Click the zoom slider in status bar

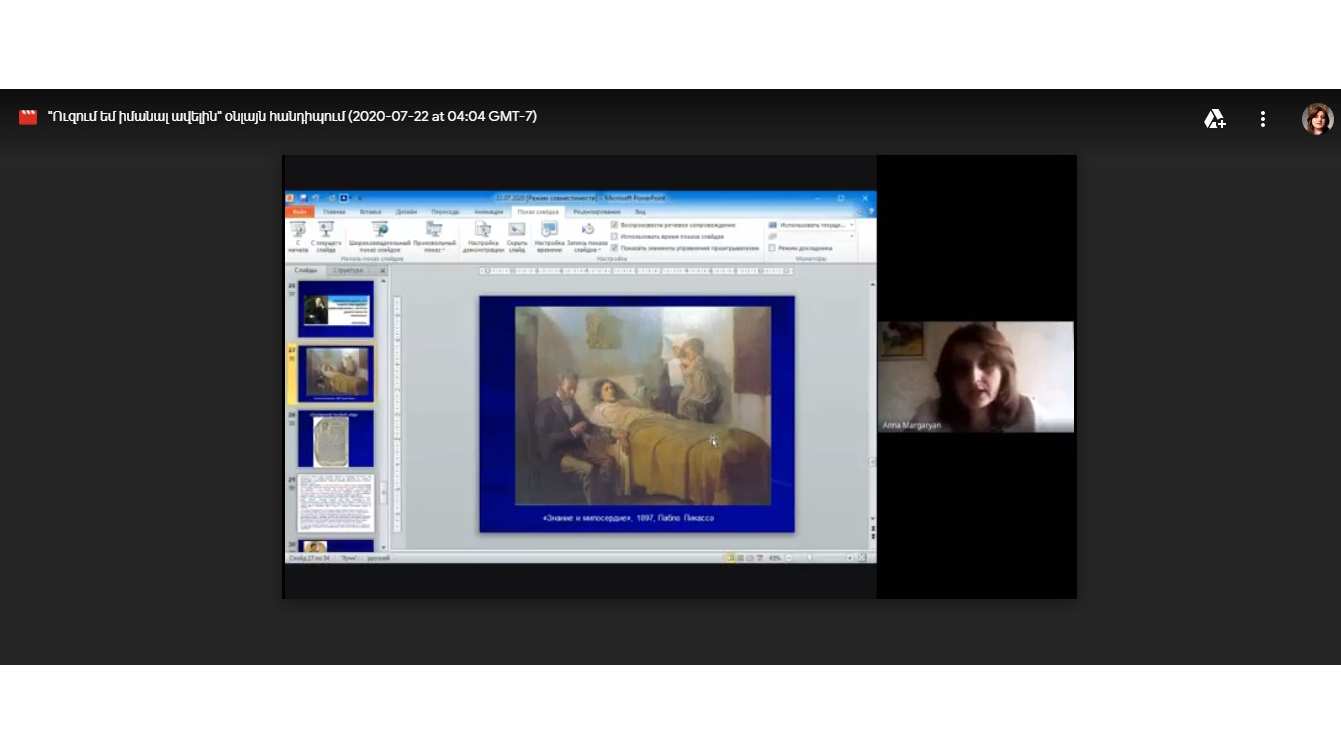809,558
